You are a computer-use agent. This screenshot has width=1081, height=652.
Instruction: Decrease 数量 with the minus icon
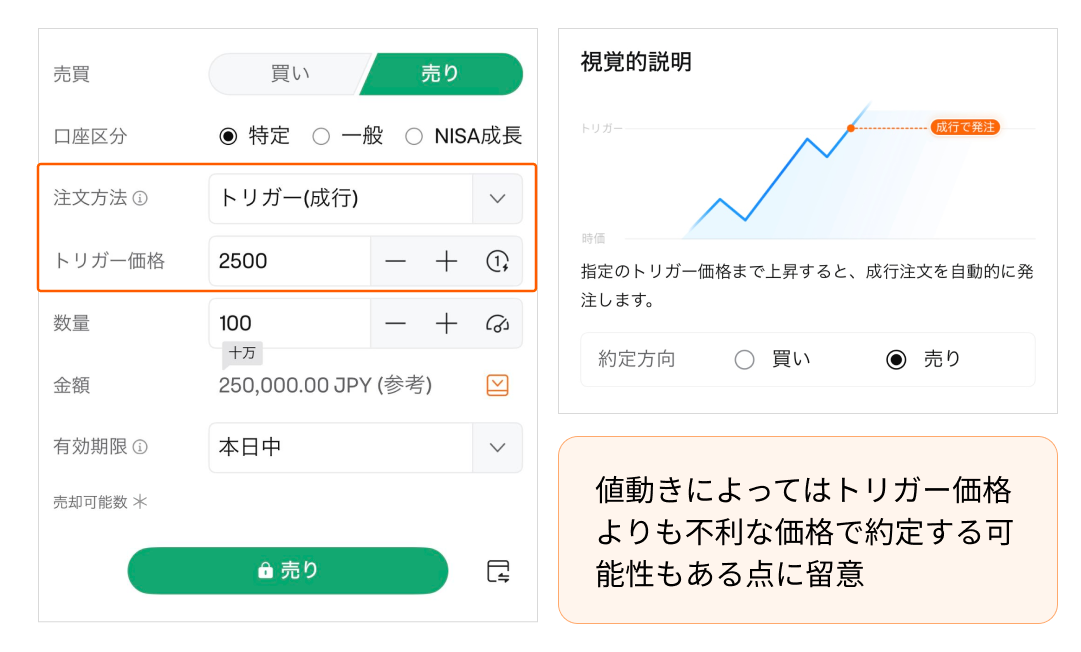click(396, 323)
